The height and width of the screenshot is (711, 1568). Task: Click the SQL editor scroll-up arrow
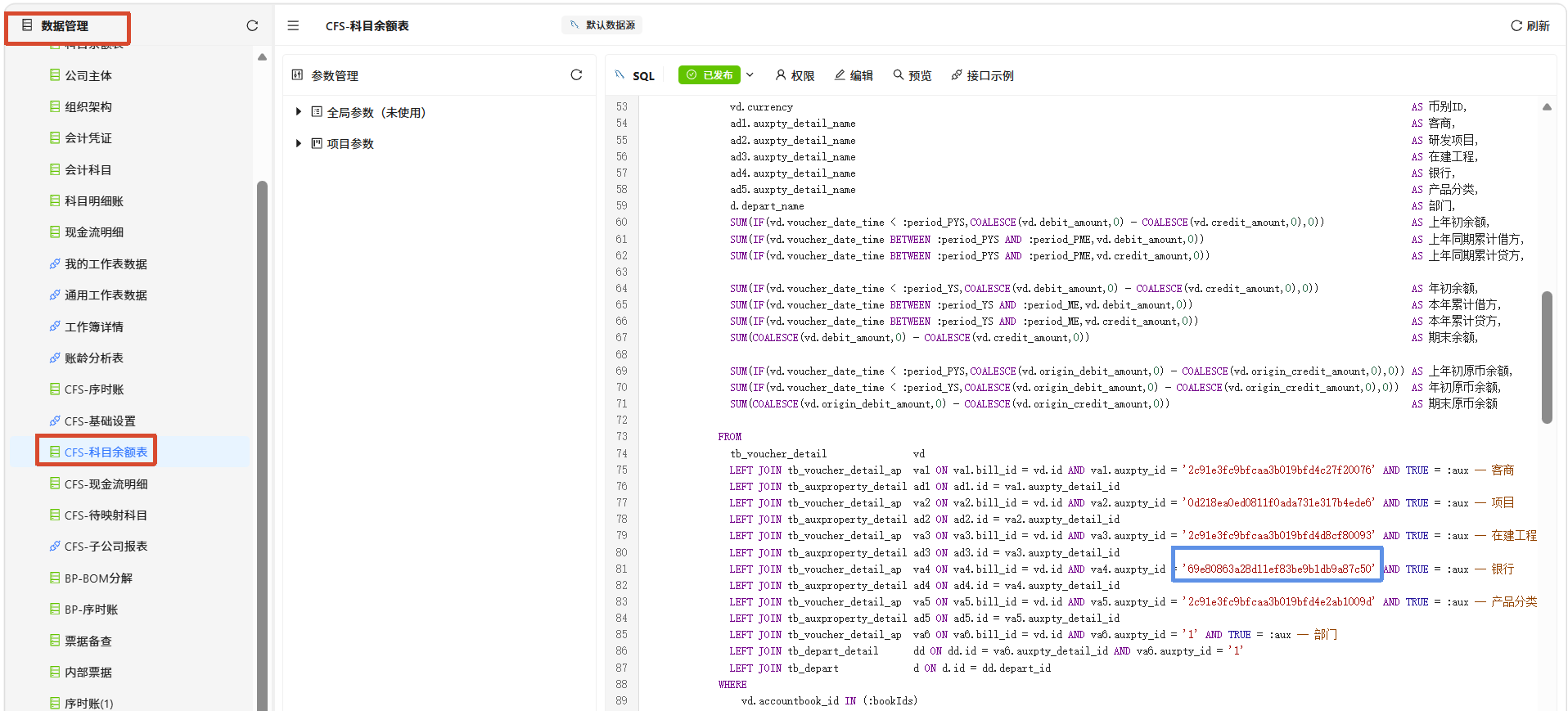pos(1547,107)
